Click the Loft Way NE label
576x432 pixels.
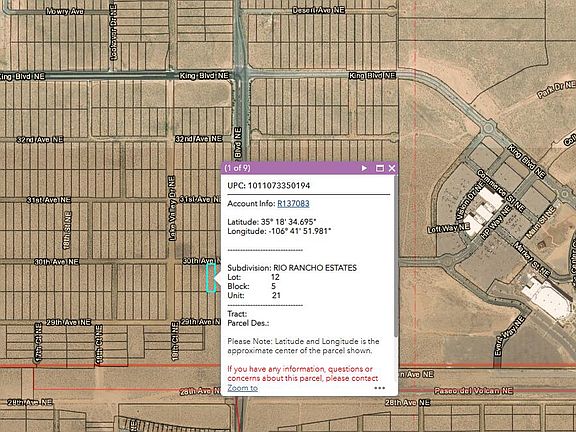pyautogui.click(x=449, y=228)
